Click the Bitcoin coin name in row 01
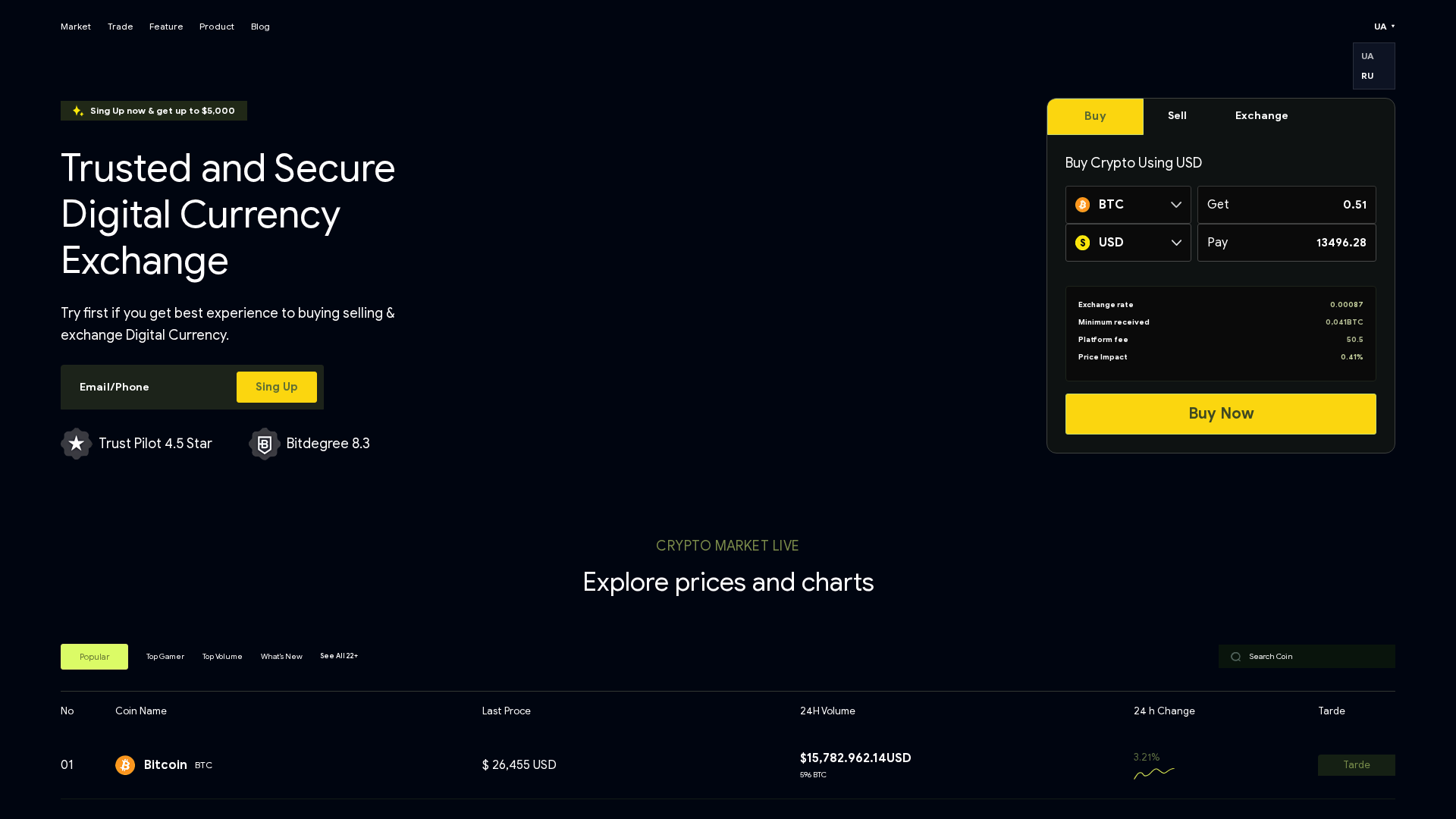This screenshot has height=819, width=1456. [165, 765]
